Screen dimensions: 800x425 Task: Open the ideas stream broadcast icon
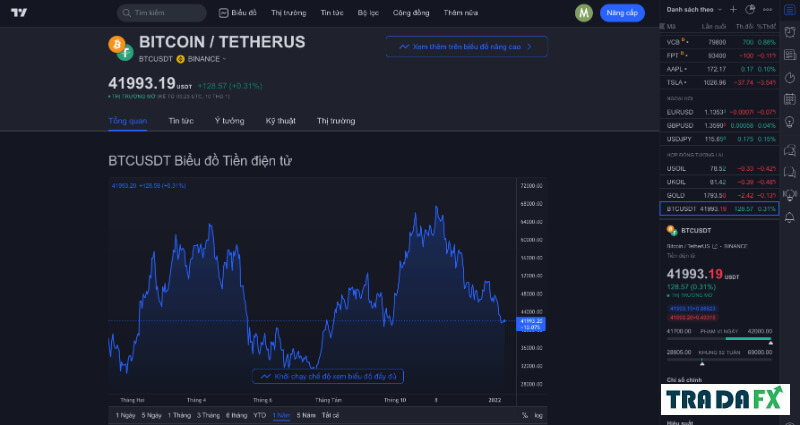(x=789, y=194)
